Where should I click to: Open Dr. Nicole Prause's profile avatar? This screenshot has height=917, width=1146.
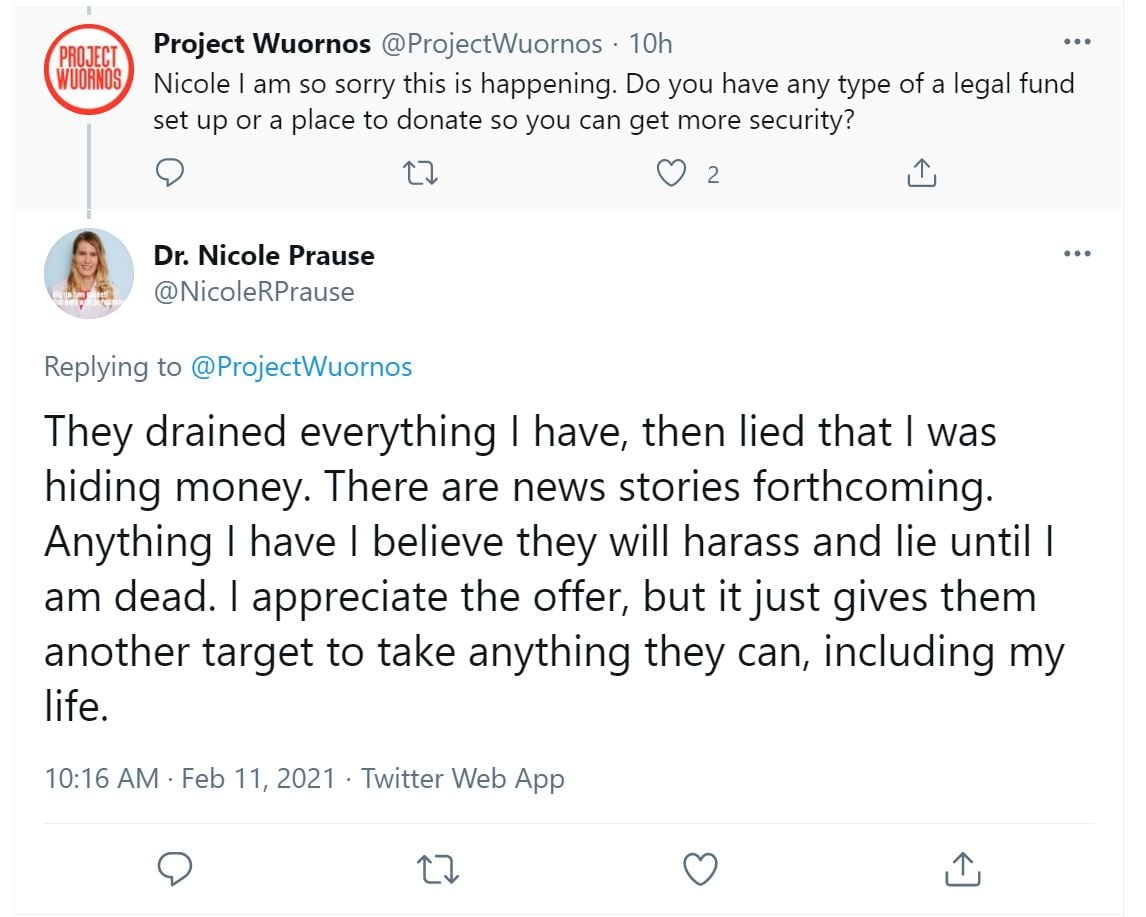point(88,273)
